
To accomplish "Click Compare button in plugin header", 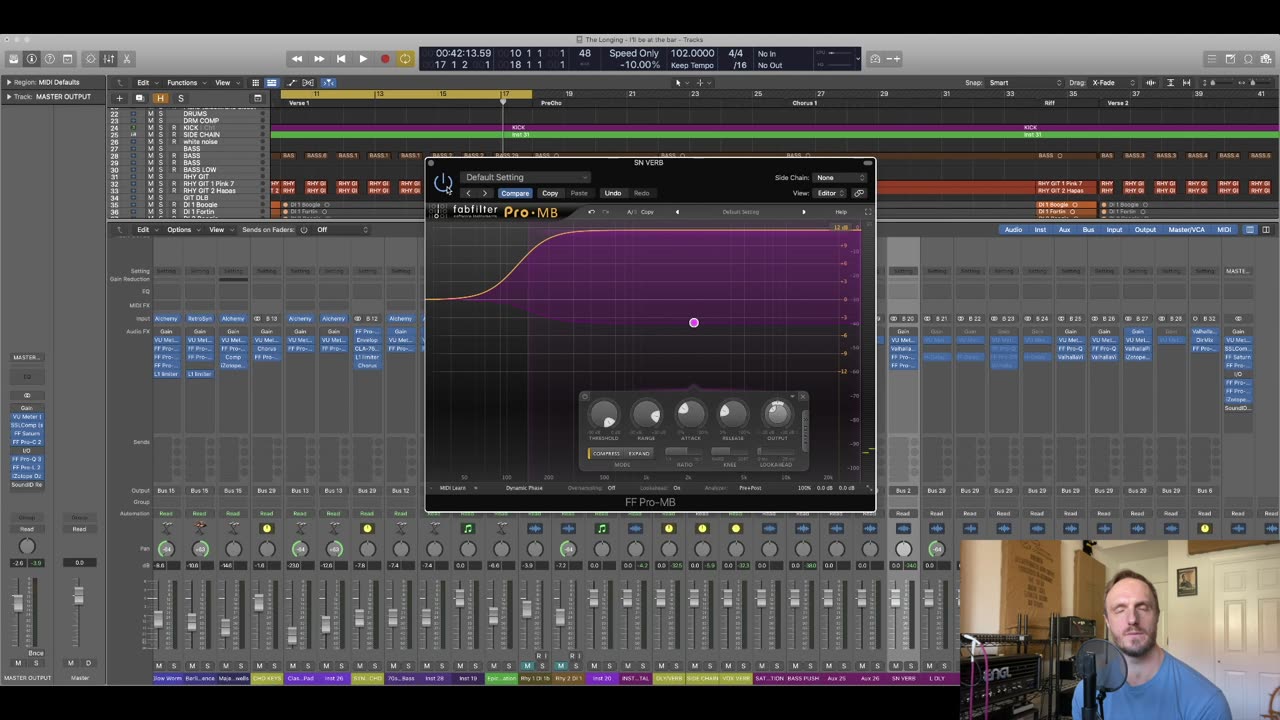I will click(x=515, y=193).
